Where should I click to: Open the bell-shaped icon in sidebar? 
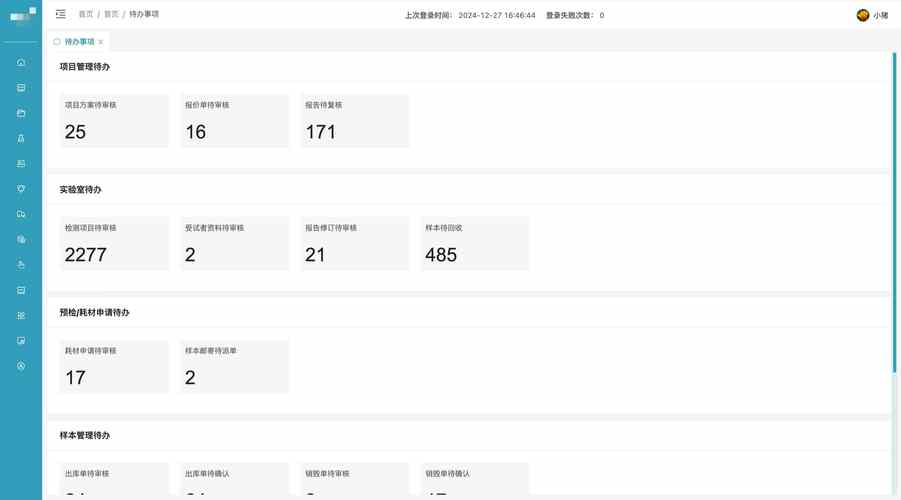(x=21, y=139)
